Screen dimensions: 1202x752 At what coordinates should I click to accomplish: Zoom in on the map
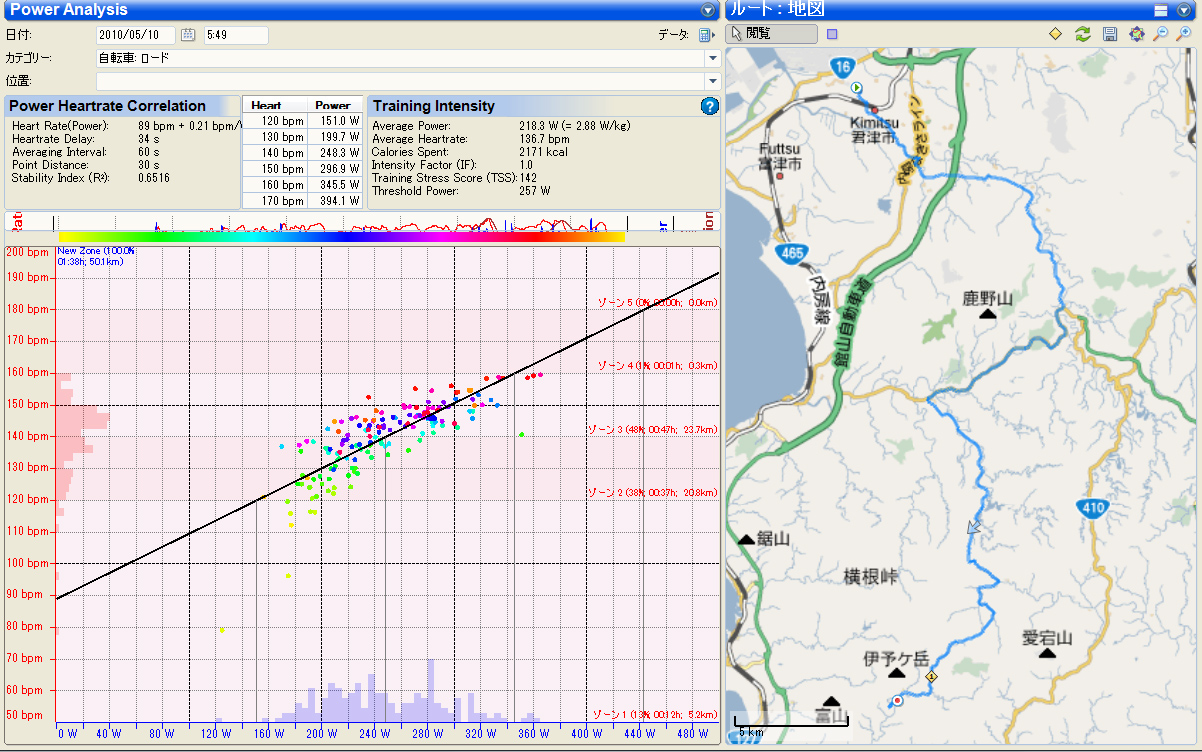point(1186,34)
